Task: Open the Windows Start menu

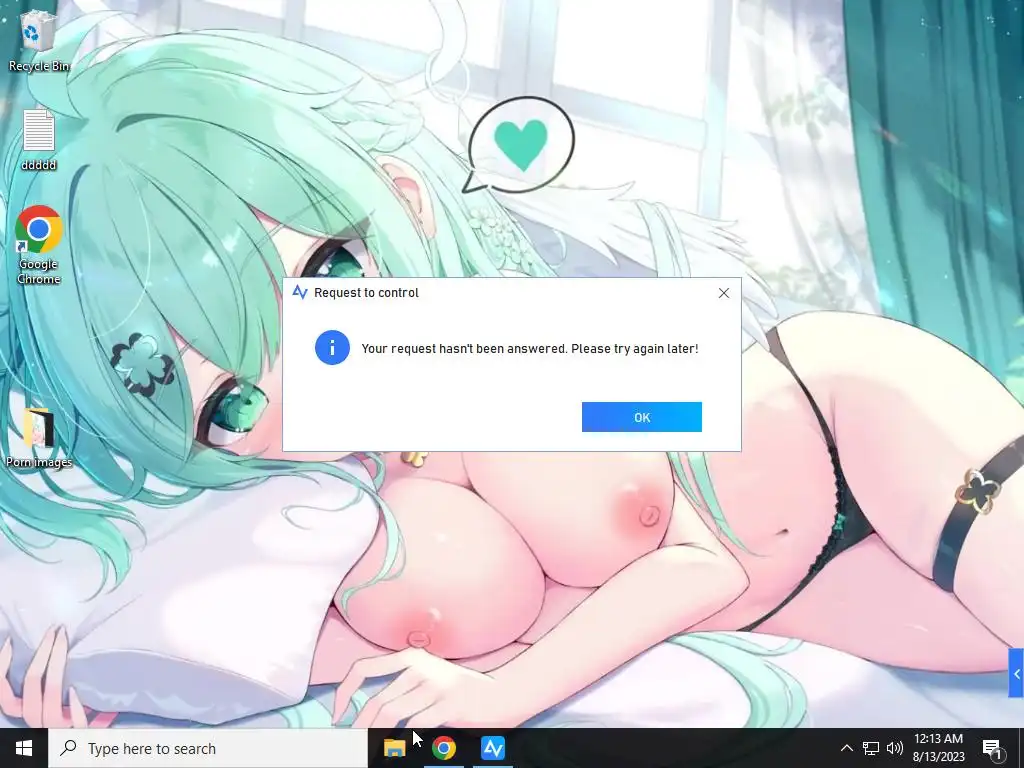Action: [x=24, y=748]
